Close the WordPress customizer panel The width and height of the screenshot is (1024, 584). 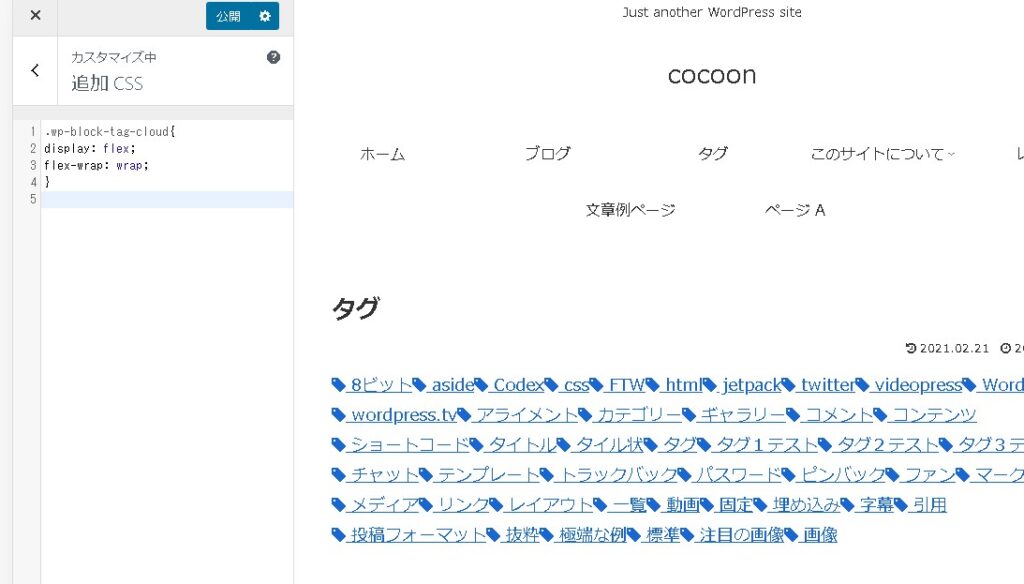click(35, 16)
